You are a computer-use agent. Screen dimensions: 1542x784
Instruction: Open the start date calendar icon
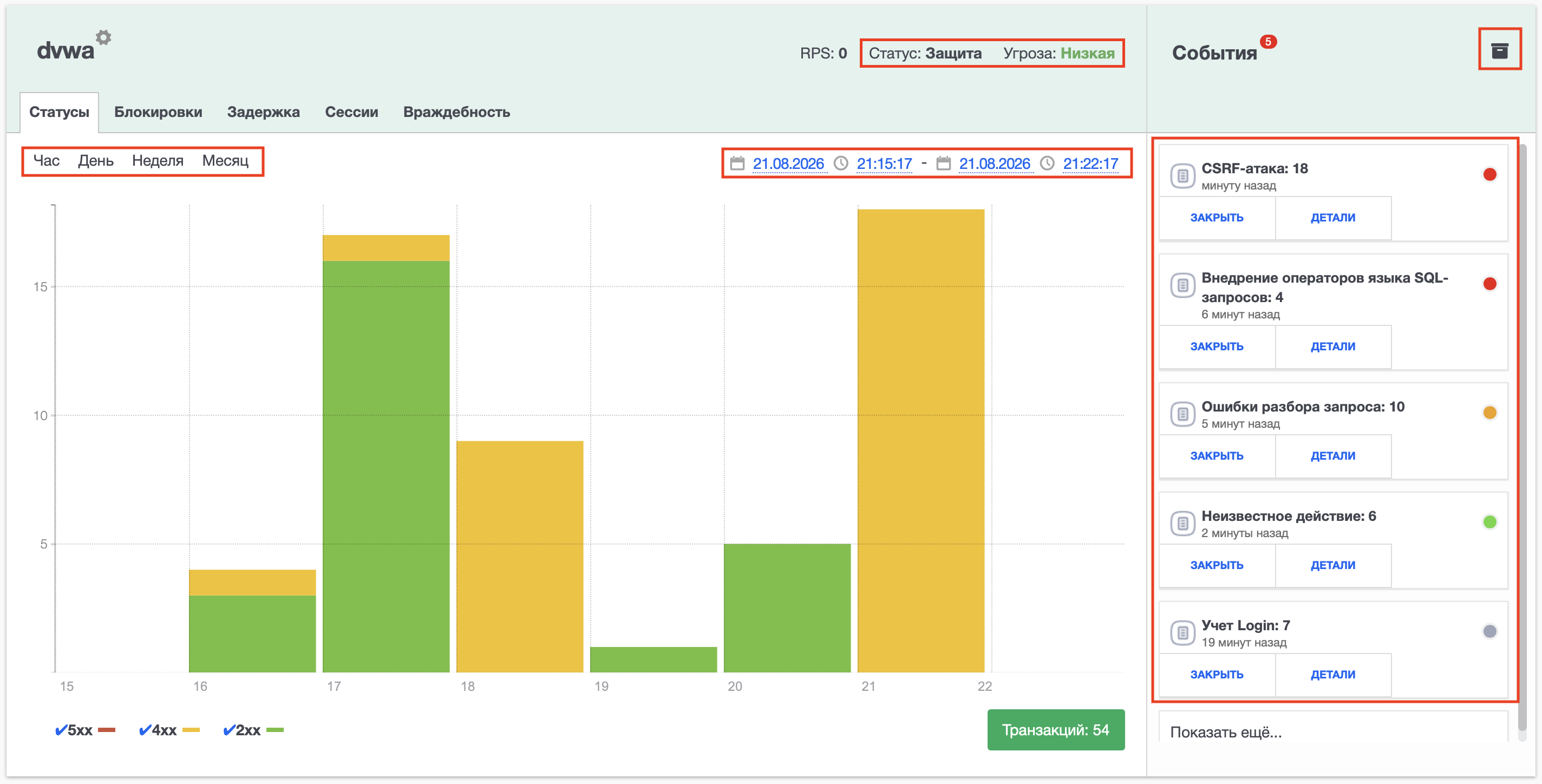click(x=737, y=164)
